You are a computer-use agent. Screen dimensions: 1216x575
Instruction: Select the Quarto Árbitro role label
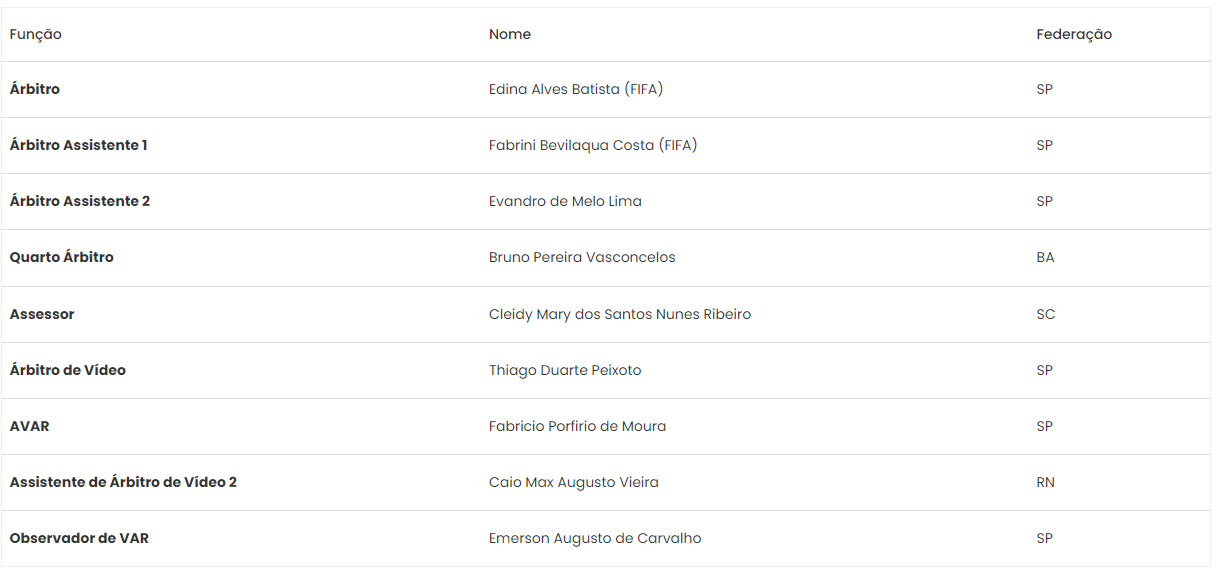[x=62, y=257]
